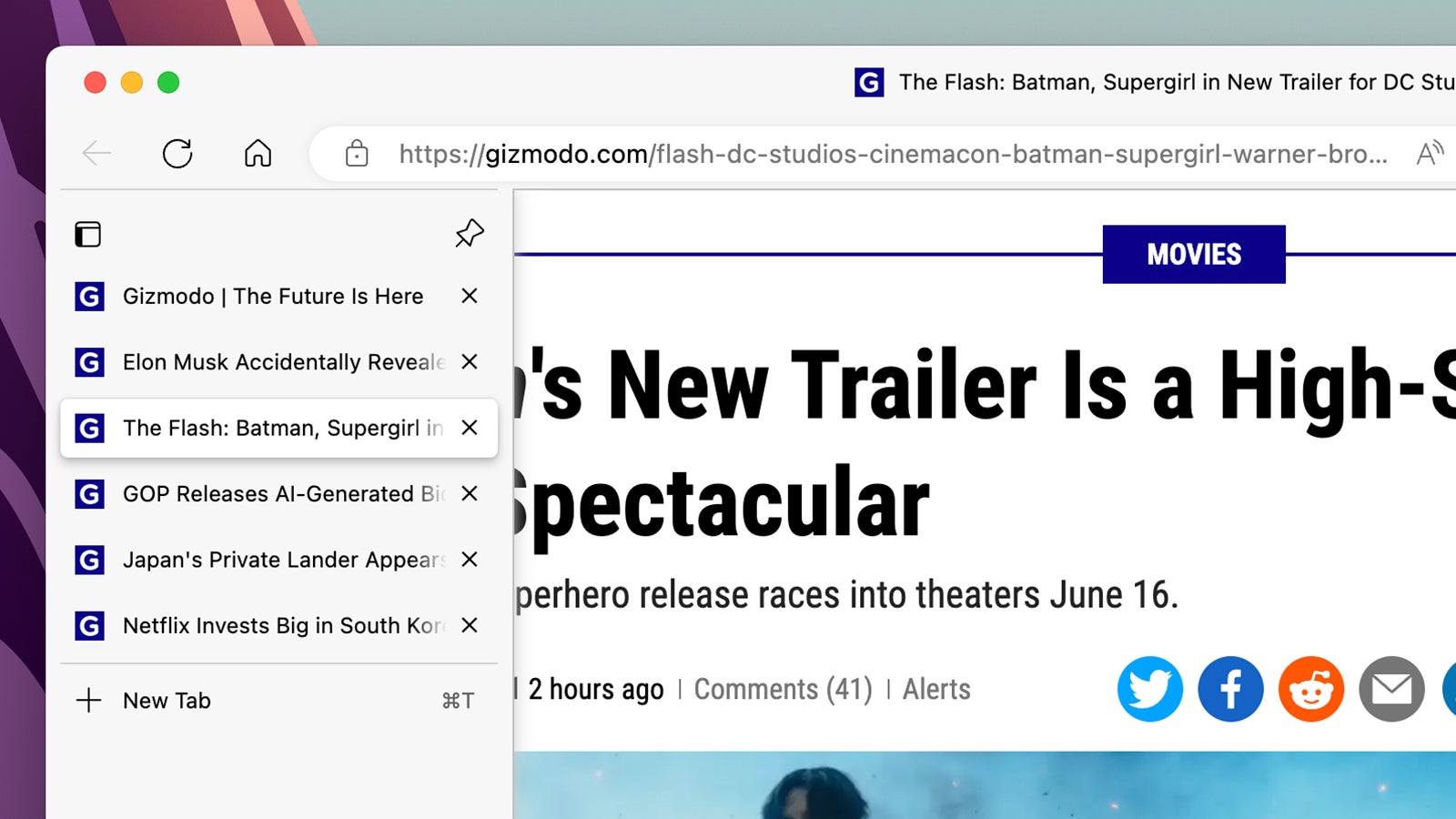Navigate back to the previous page
1456x819 pixels.
96,154
